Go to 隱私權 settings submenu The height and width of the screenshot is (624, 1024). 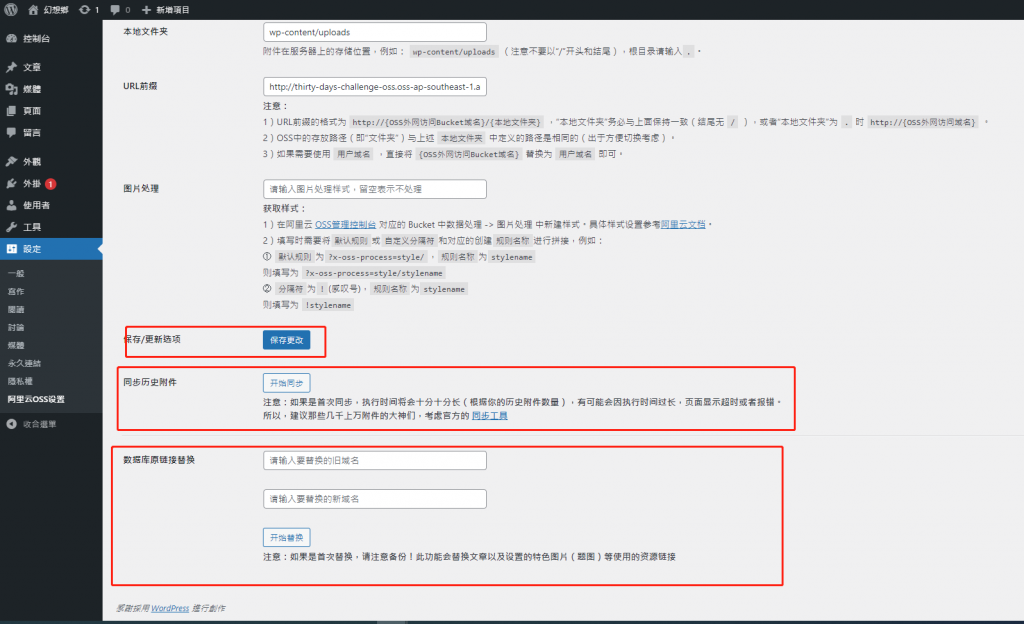pos(20,381)
